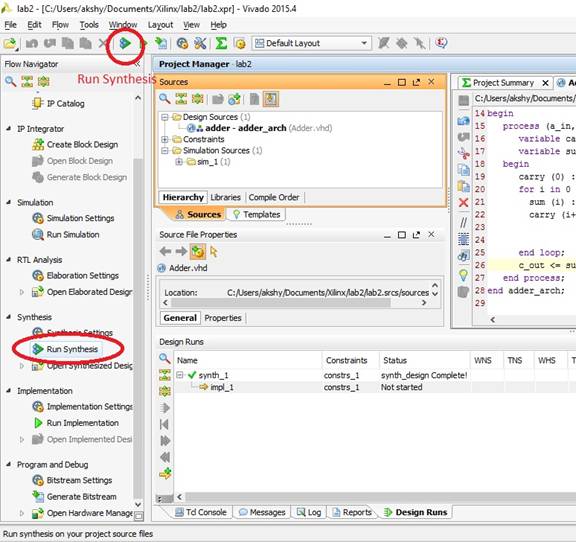Screen dimensions: 576x542
Task: Click reset runs rewind icon in Design Runs
Action: pyautogui.click(x=165, y=457)
